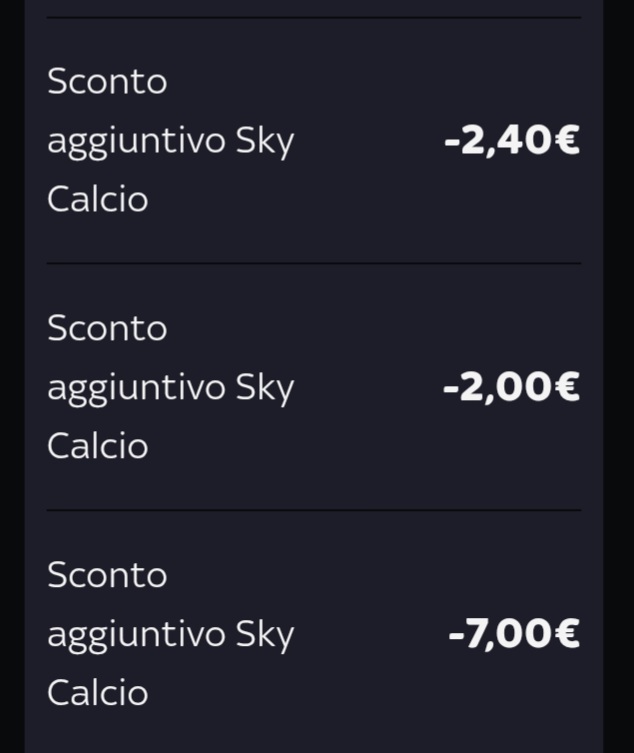Tap the -2,00€ discount amount
Image resolution: width=634 pixels, height=753 pixels.
(x=512, y=387)
